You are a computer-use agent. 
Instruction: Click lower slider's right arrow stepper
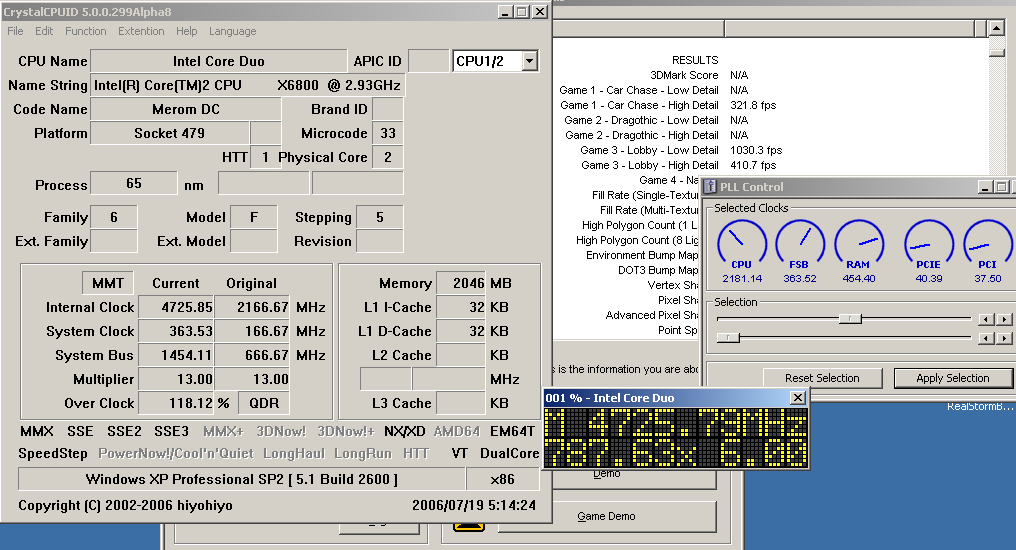[1004, 338]
